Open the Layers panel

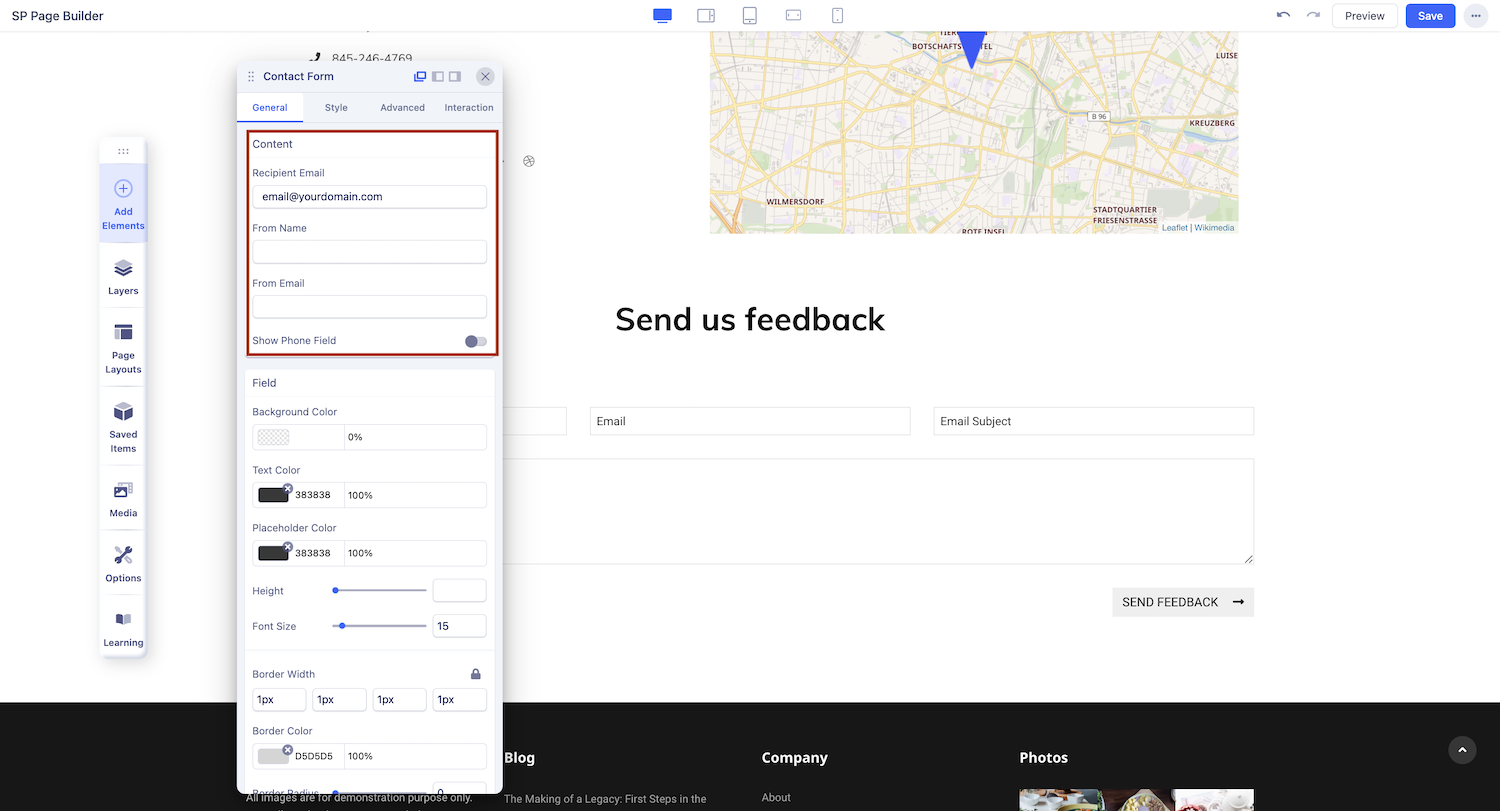click(123, 277)
